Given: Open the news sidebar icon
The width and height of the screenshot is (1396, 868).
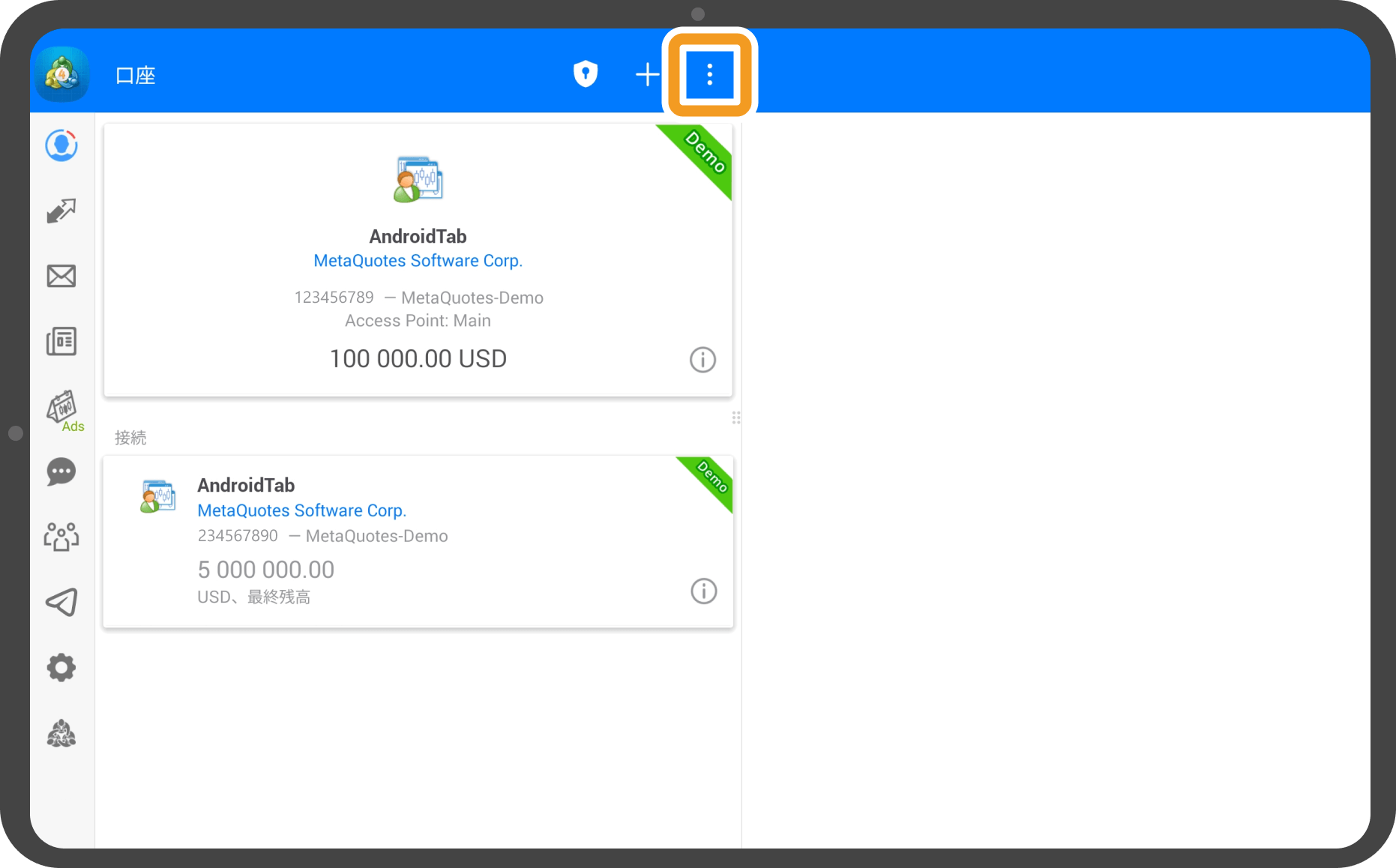Looking at the screenshot, I should [61, 341].
